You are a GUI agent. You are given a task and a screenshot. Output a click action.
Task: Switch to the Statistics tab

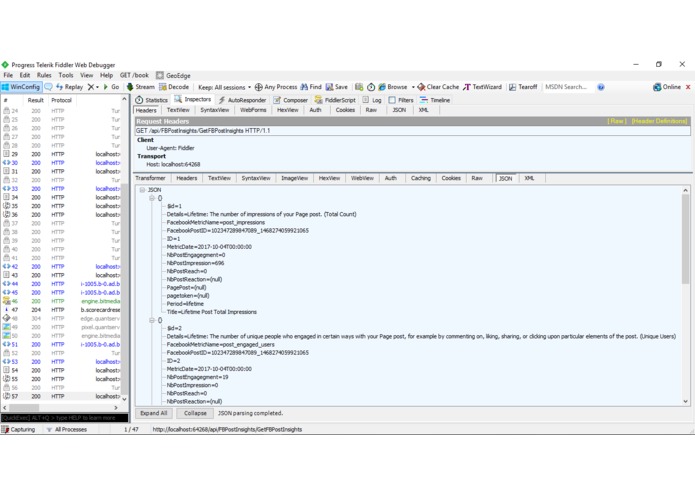coord(152,100)
